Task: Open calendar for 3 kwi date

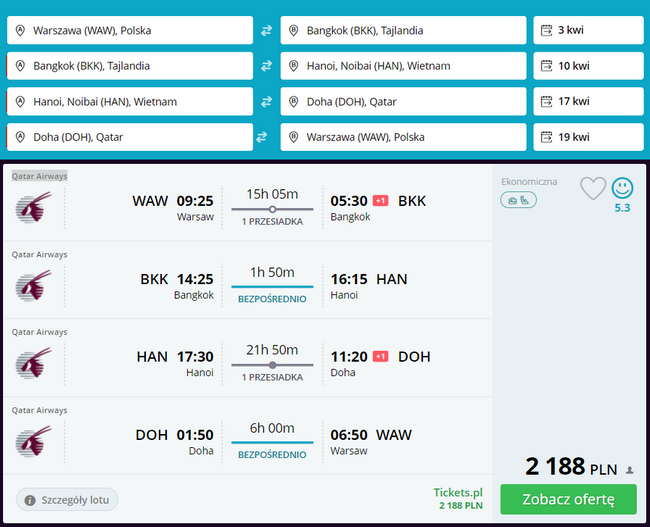Action: tap(588, 30)
